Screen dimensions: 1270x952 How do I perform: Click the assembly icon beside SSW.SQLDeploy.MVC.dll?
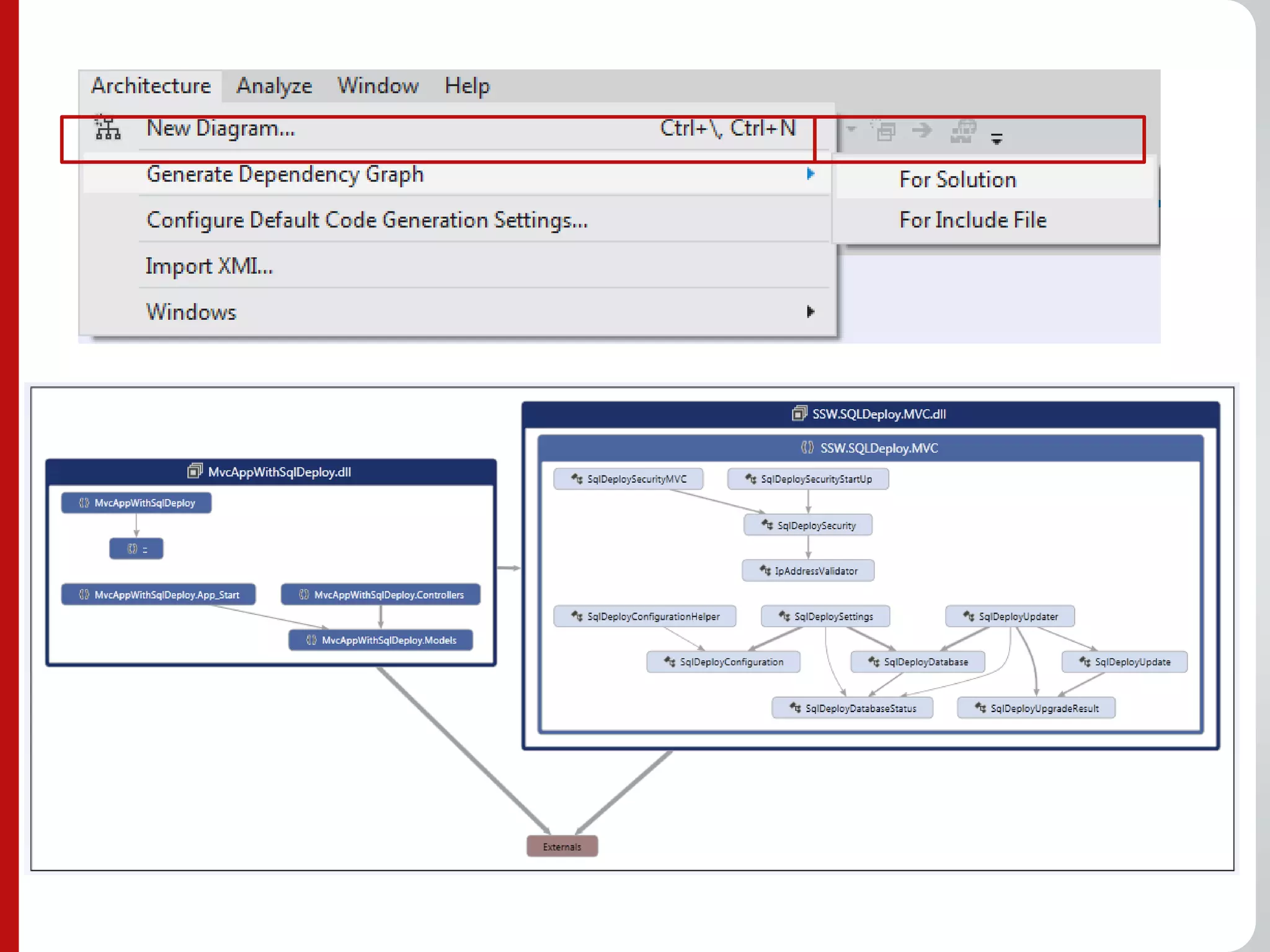click(799, 413)
